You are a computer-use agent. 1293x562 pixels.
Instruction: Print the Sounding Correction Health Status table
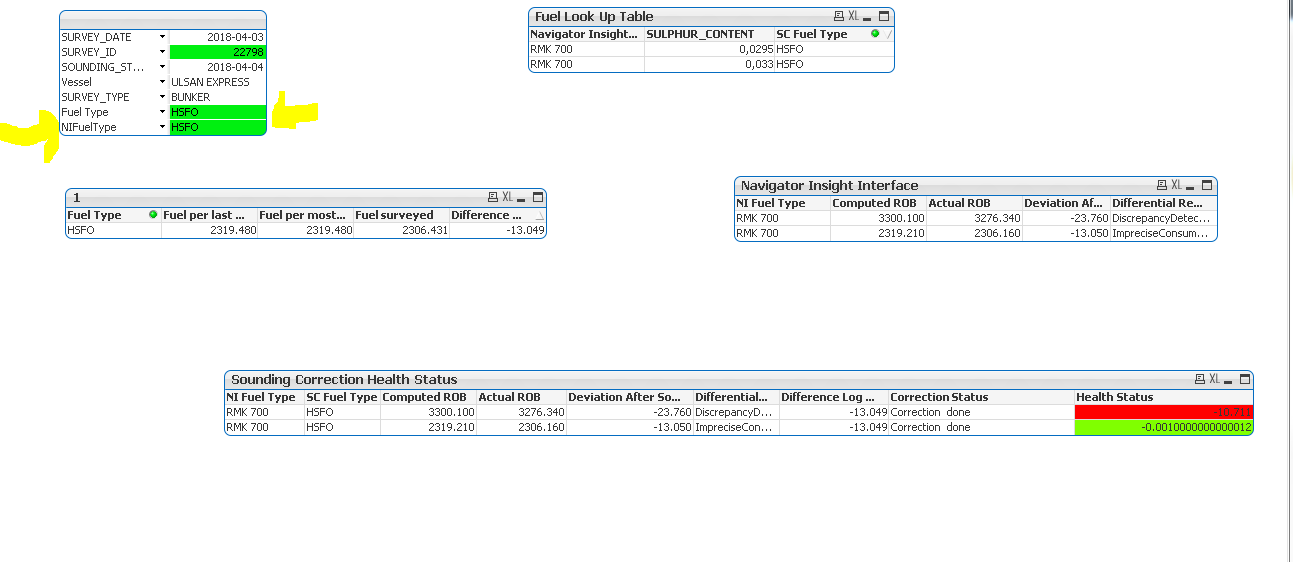1199,379
